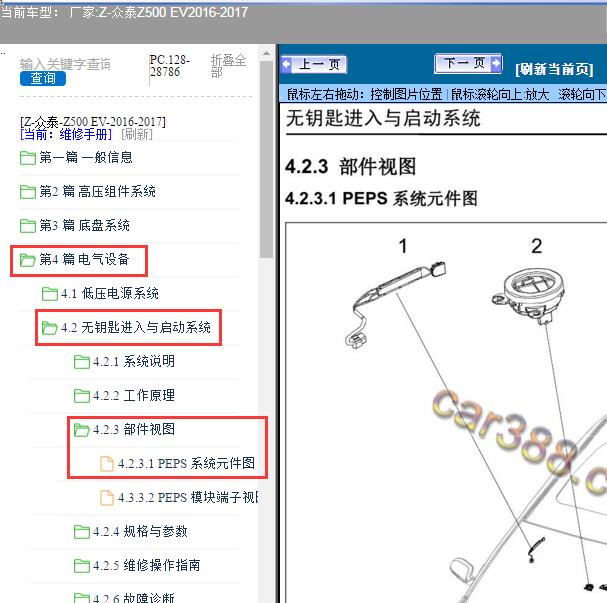Click folder icon of 第一篇 一般信息

[27, 158]
